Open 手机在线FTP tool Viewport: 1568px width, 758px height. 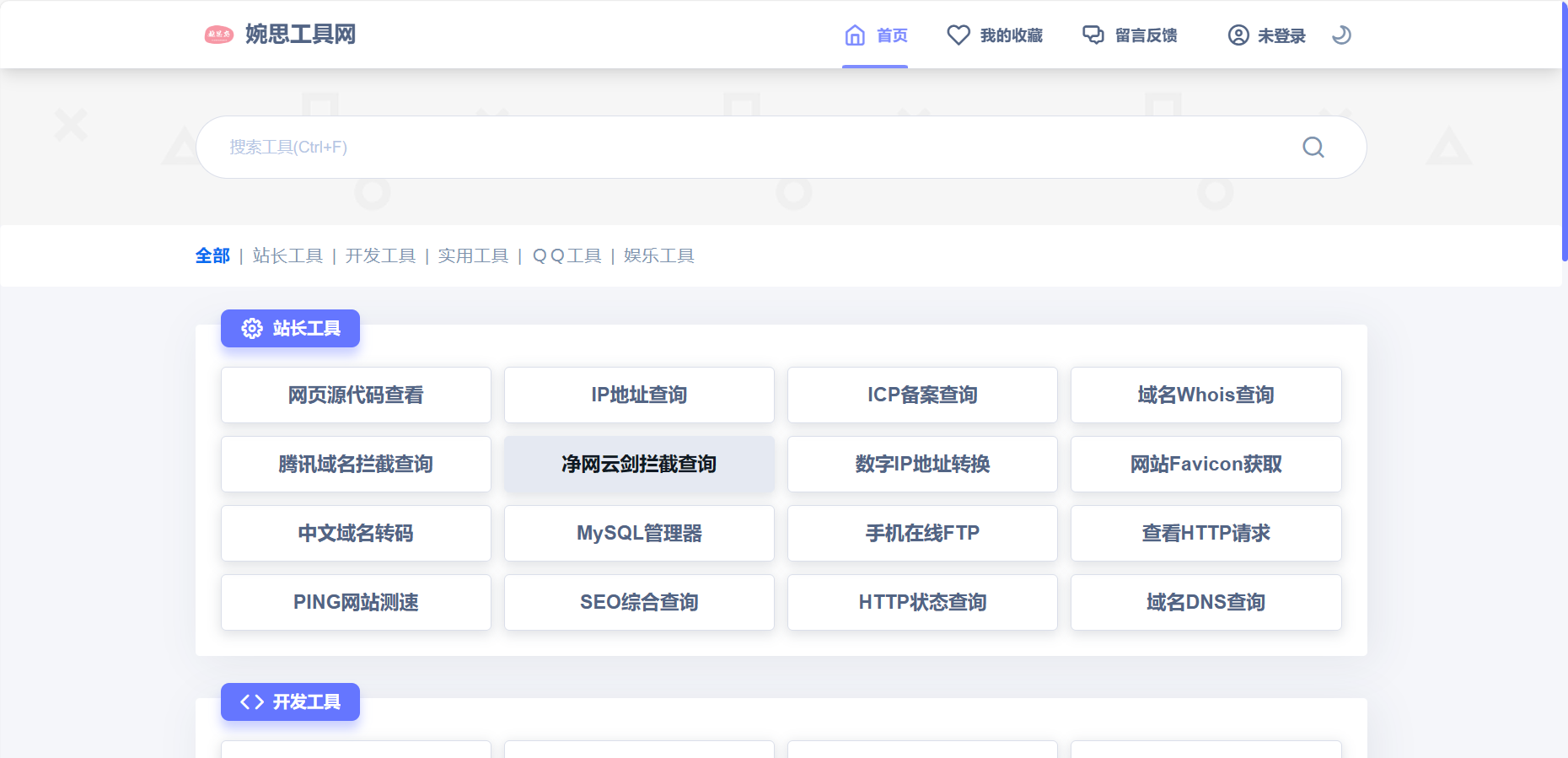tap(922, 533)
